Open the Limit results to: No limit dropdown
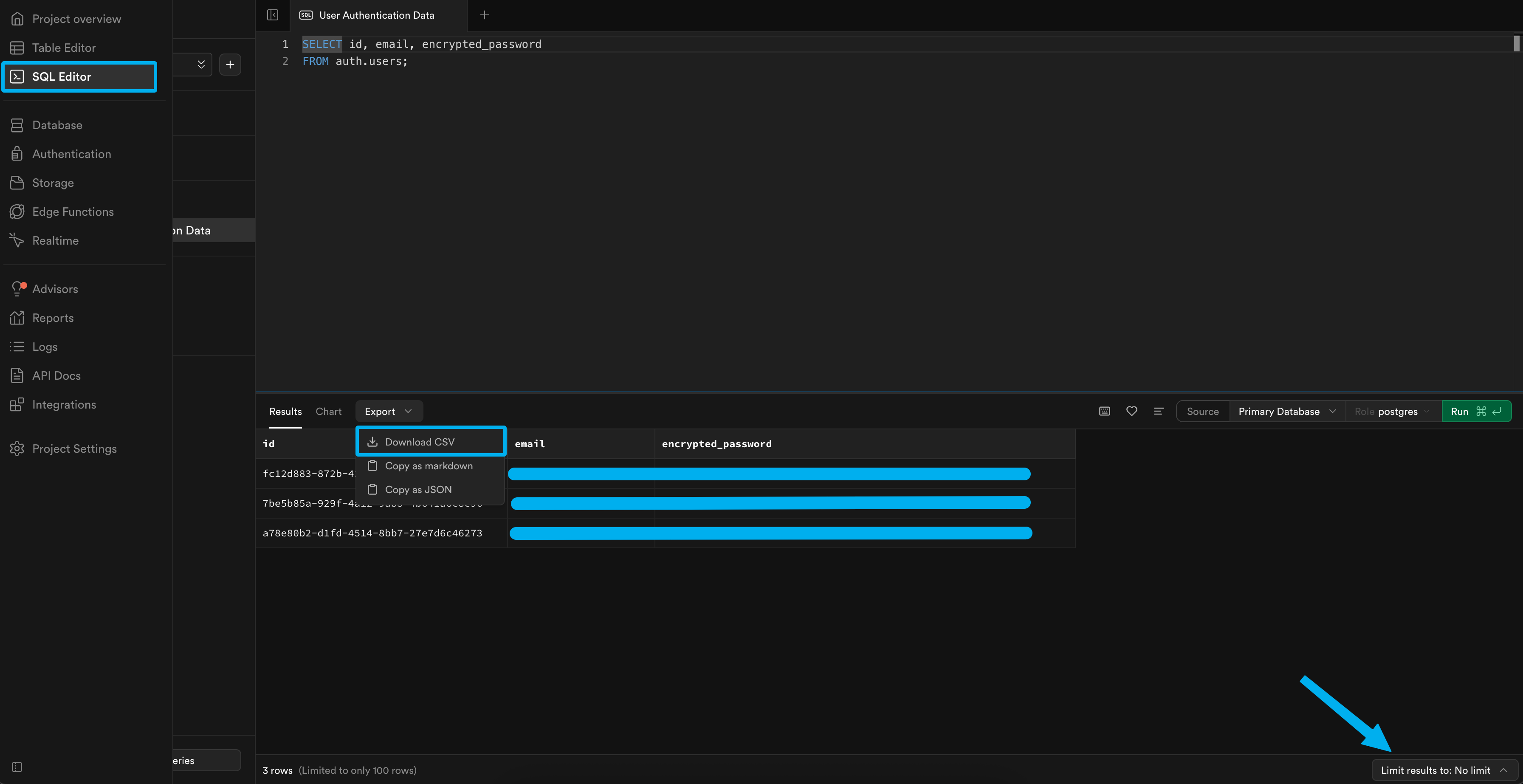The image size is (1523, 784). pos(1444,770)
